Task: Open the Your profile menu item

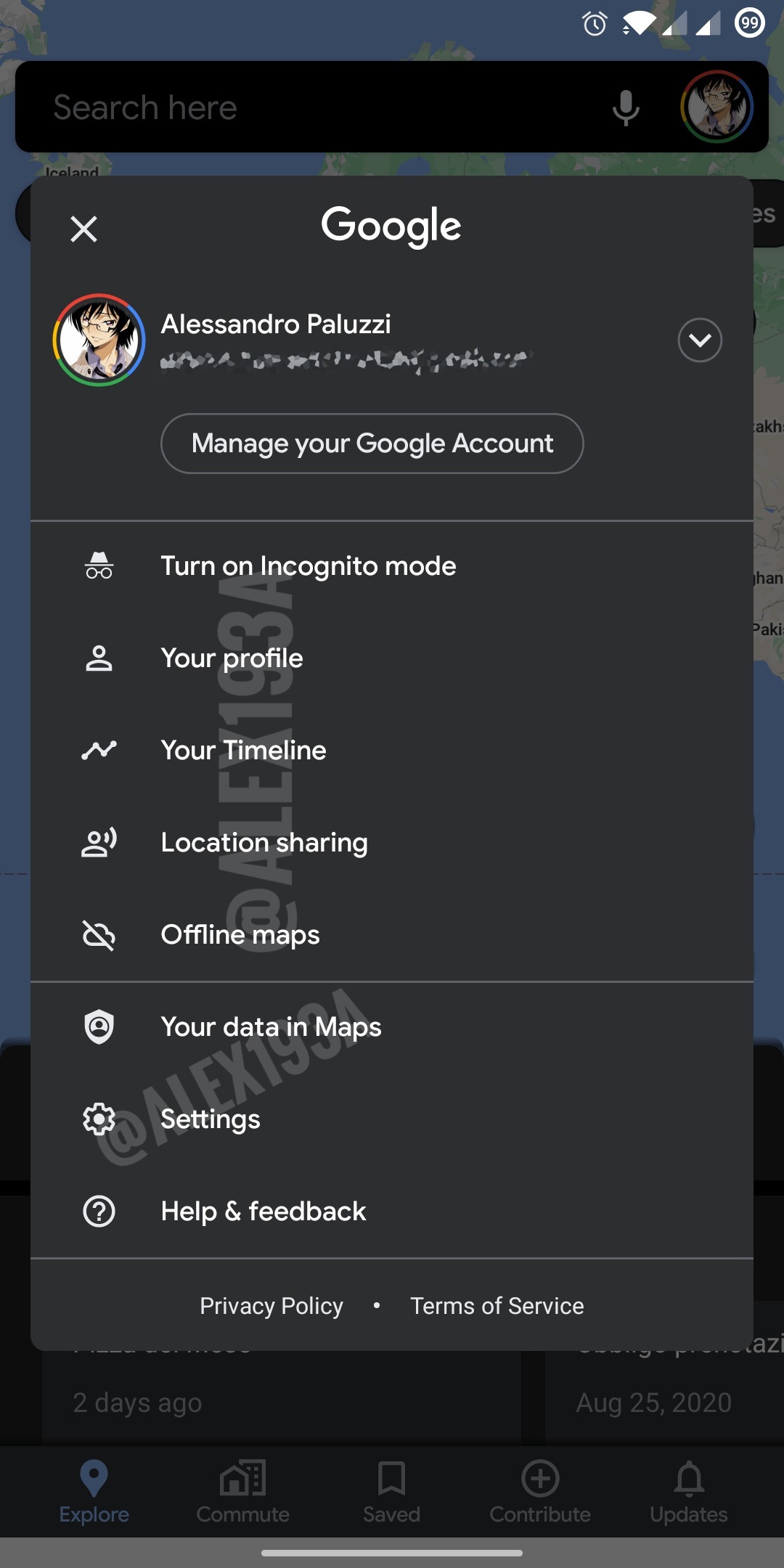Action: tap(232, 658)
